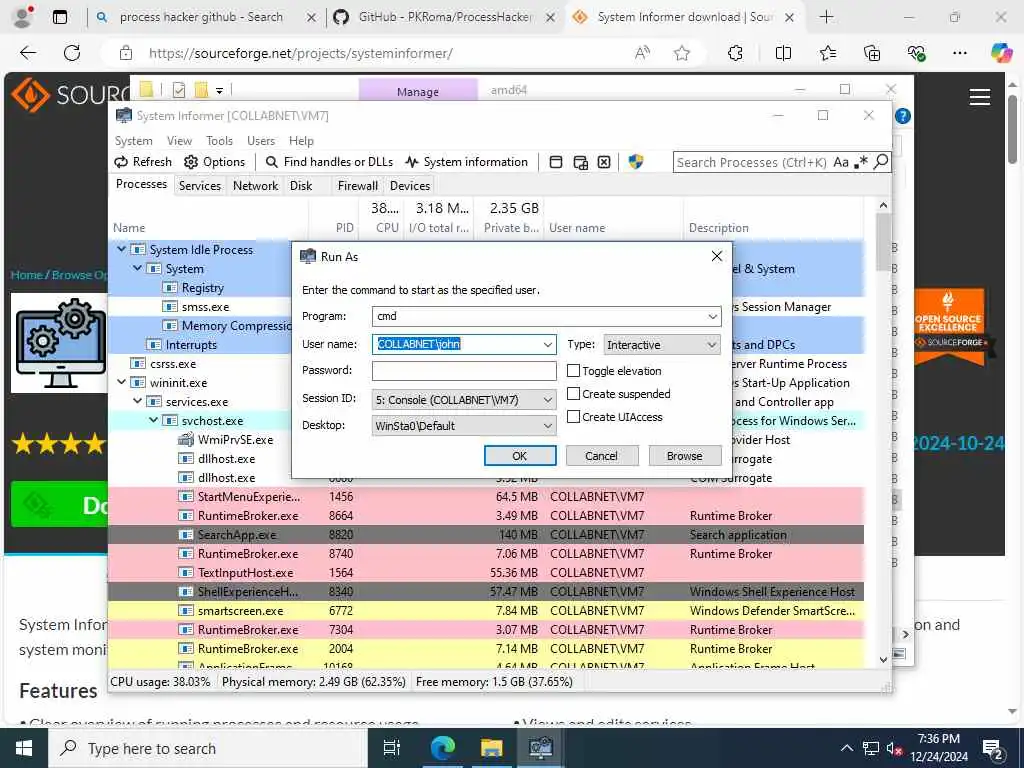
Task: Collapse the wininit.exe tree node
Action: (x=121, y=382)
